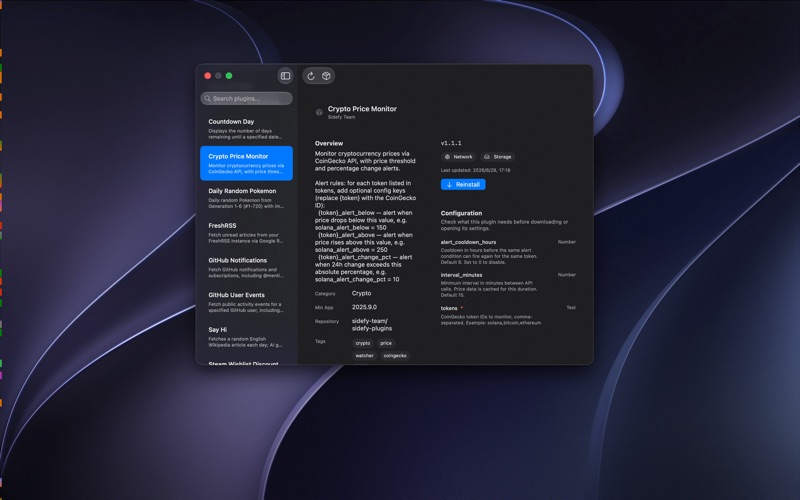800x500 pixels.
Task: Click the plugin icon beside Crypto Price Monitor title
Action: coord(319,112)
